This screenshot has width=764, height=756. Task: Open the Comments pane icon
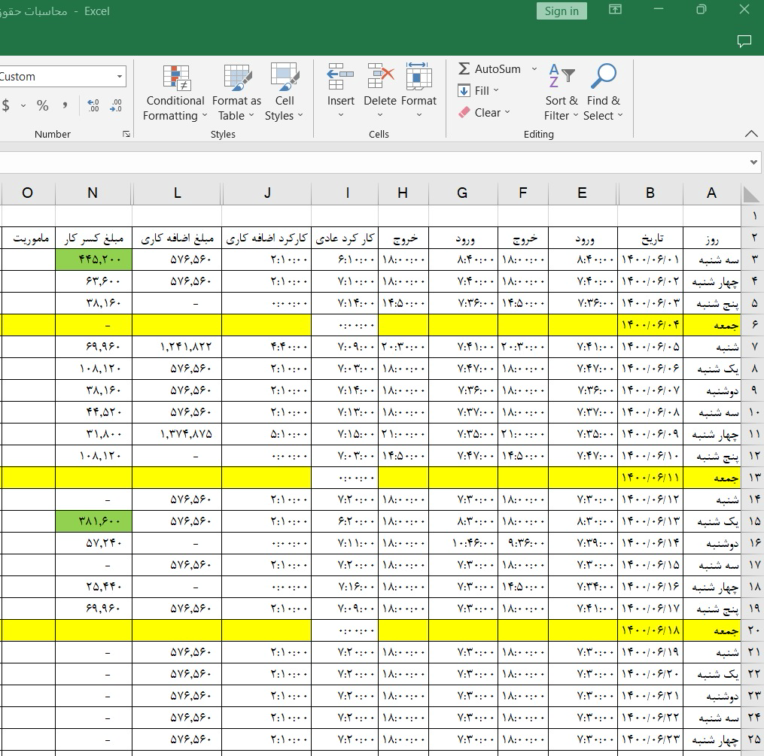[744, 41]
